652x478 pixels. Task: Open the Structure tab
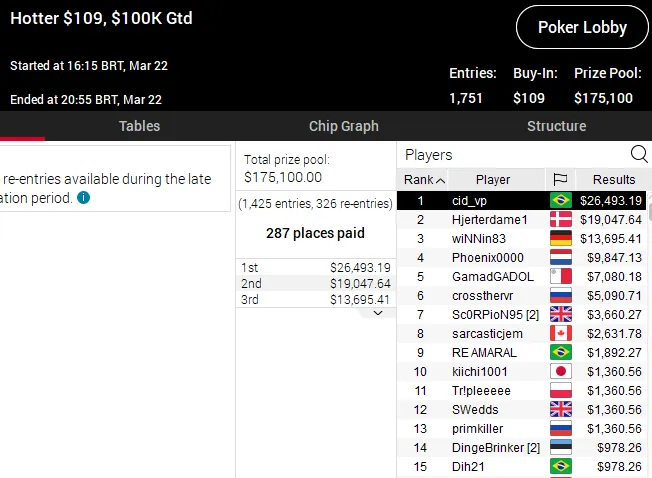pos(556,126)
